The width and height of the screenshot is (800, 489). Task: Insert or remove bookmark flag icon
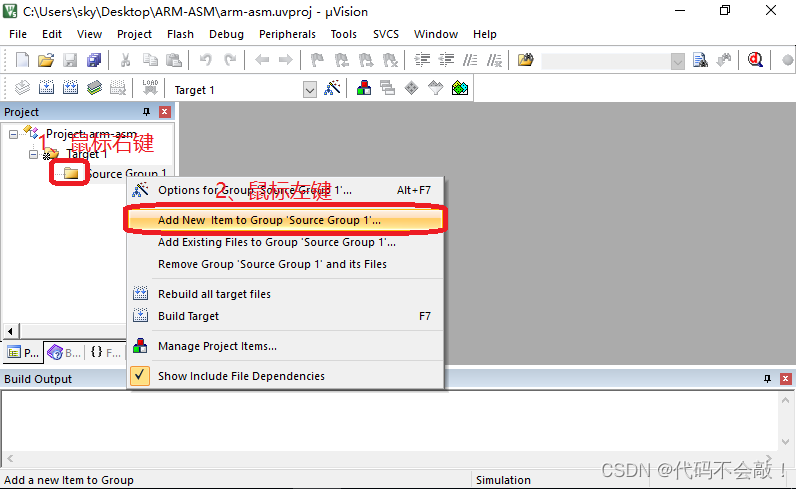click(317, 60)
